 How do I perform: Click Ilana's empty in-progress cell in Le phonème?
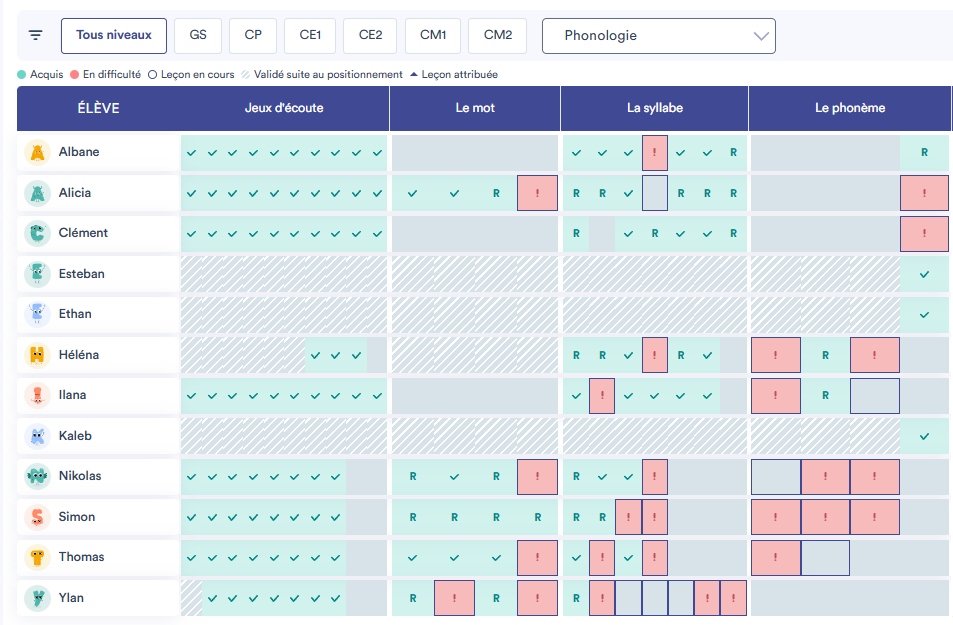[874, 396]
